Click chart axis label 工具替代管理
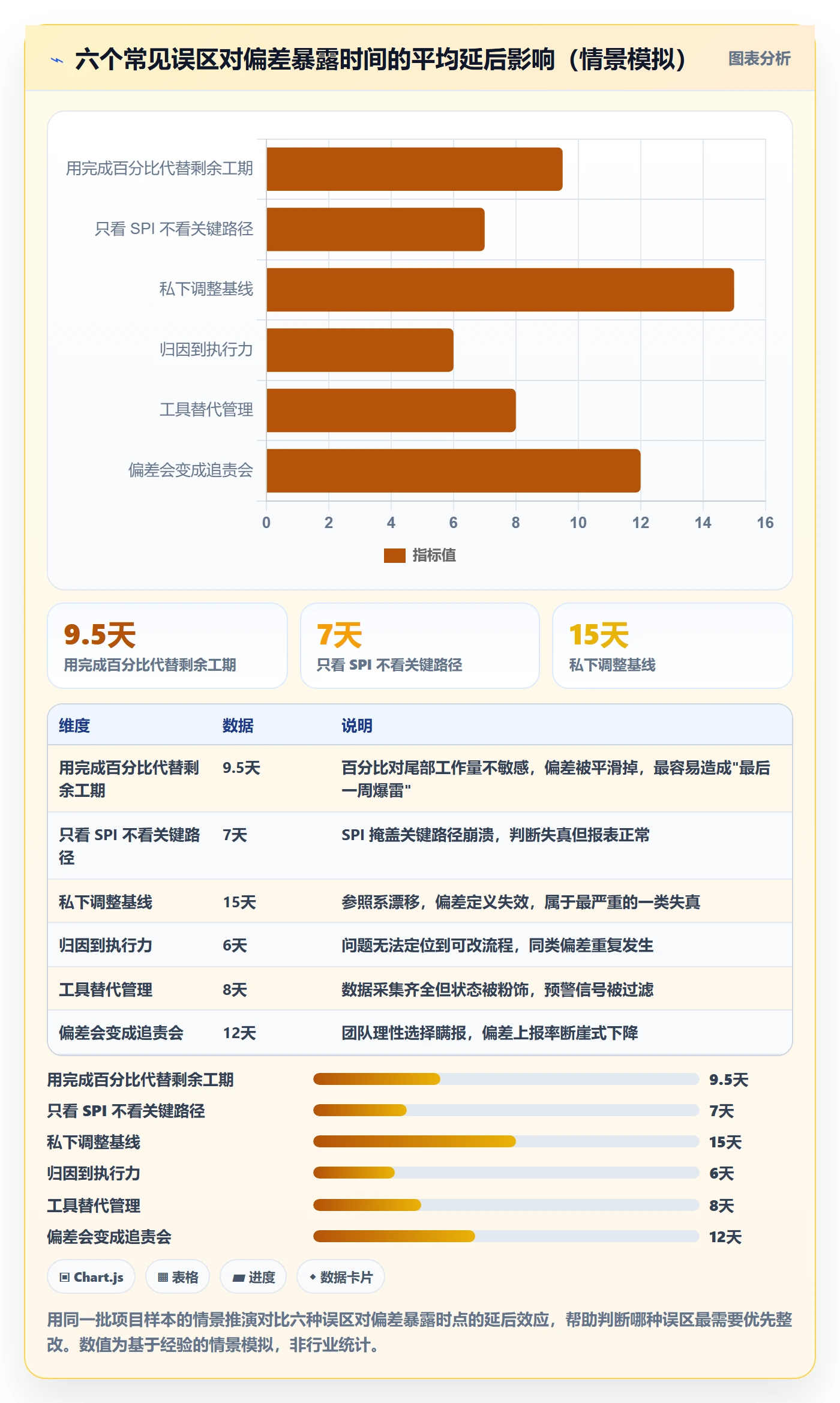The height and width of the screenshot is (1403, 840). (206, 409)
